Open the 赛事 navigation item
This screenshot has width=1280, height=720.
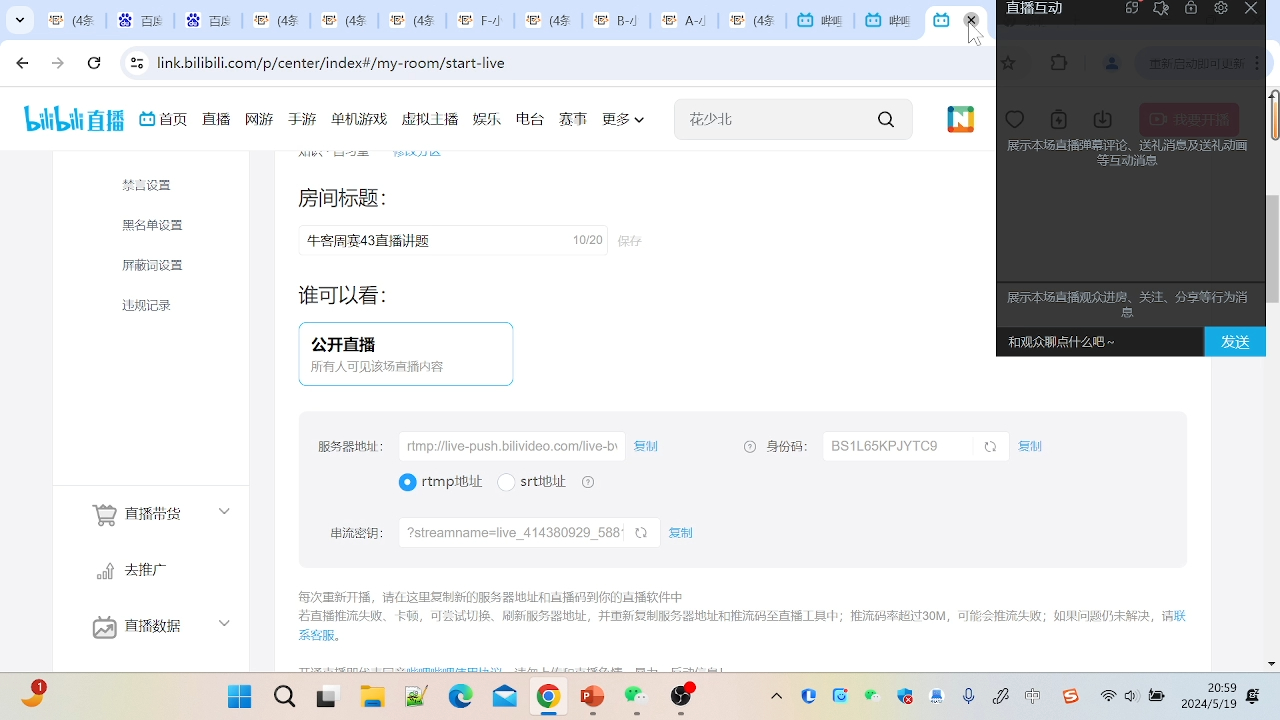click(x=573, y=119)
